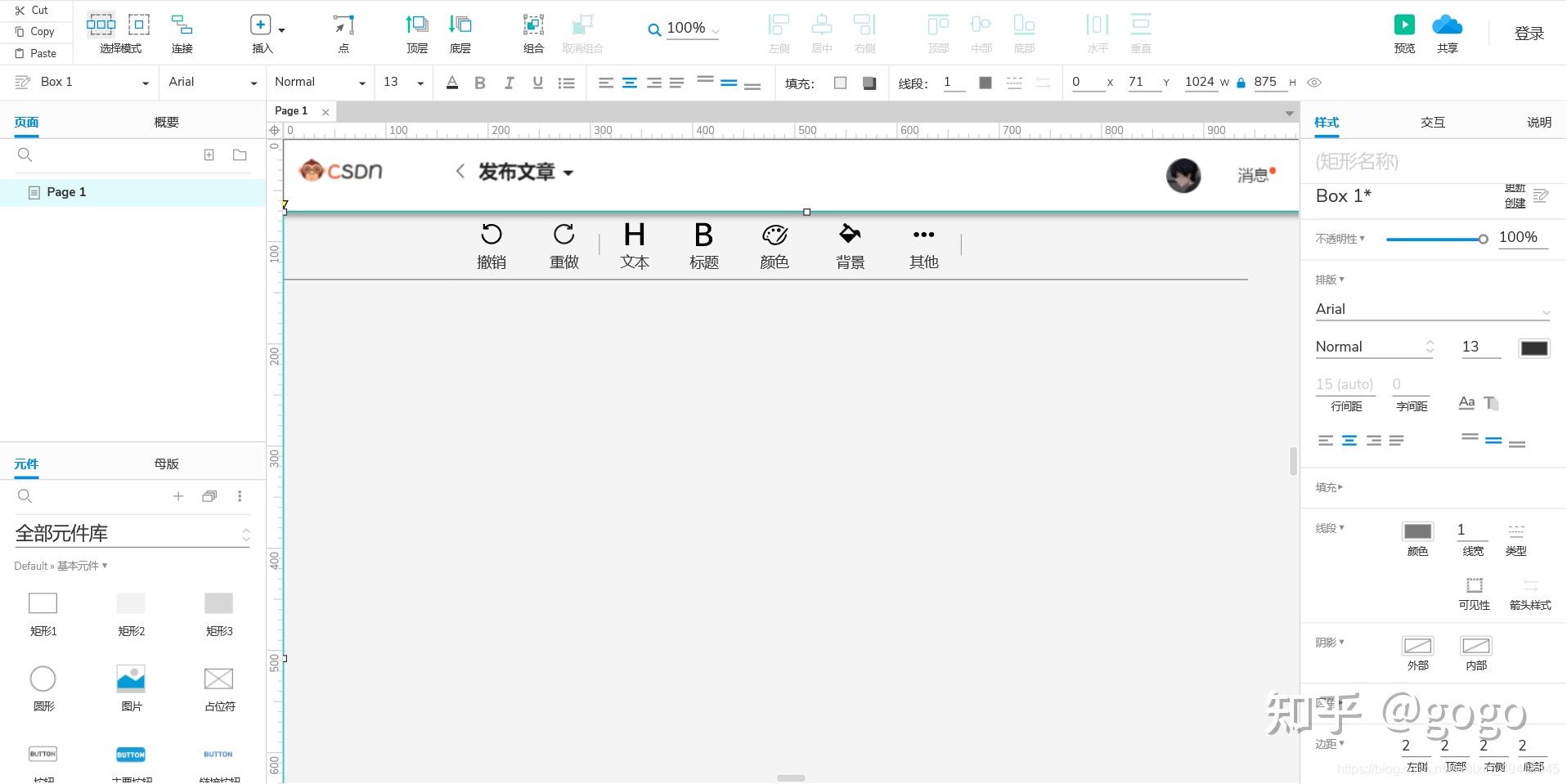1567x784 pixels.
Task: Click the 登录 login button
Action: click(x=1529, y=34)
